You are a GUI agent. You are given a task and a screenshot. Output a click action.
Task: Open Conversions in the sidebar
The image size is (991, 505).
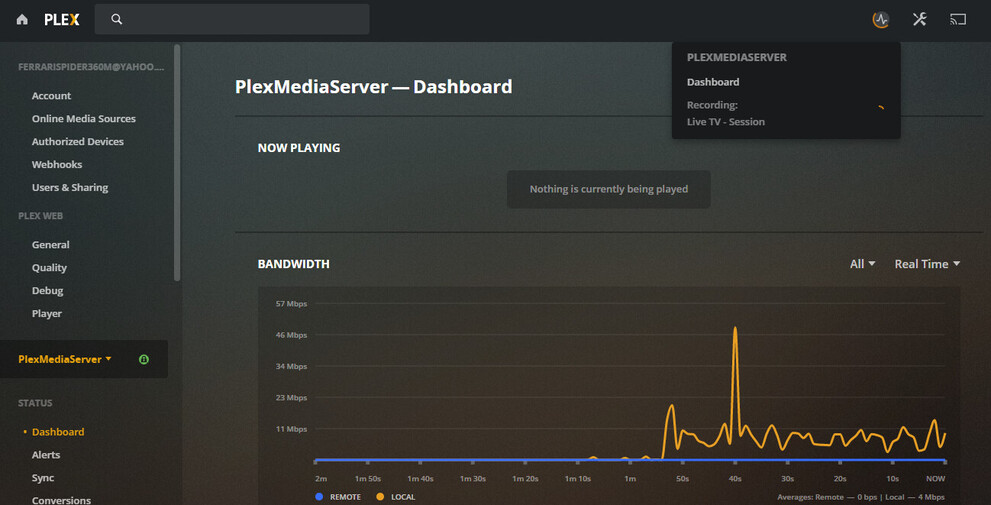point(61,500)
